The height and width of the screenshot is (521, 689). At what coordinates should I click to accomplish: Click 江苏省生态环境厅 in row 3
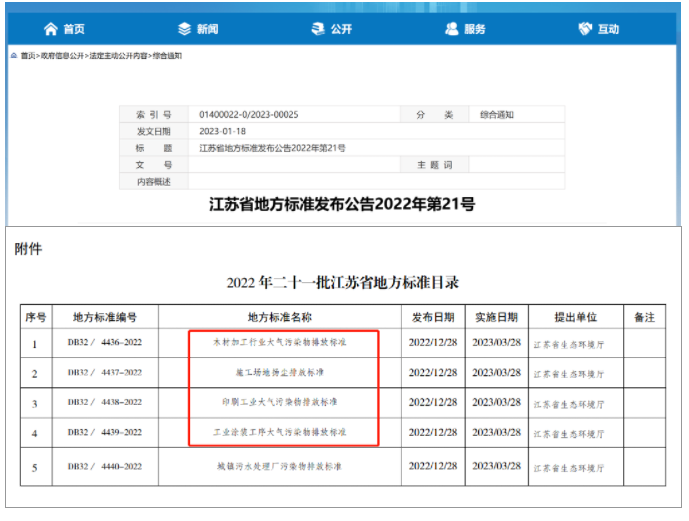[569, 405]
